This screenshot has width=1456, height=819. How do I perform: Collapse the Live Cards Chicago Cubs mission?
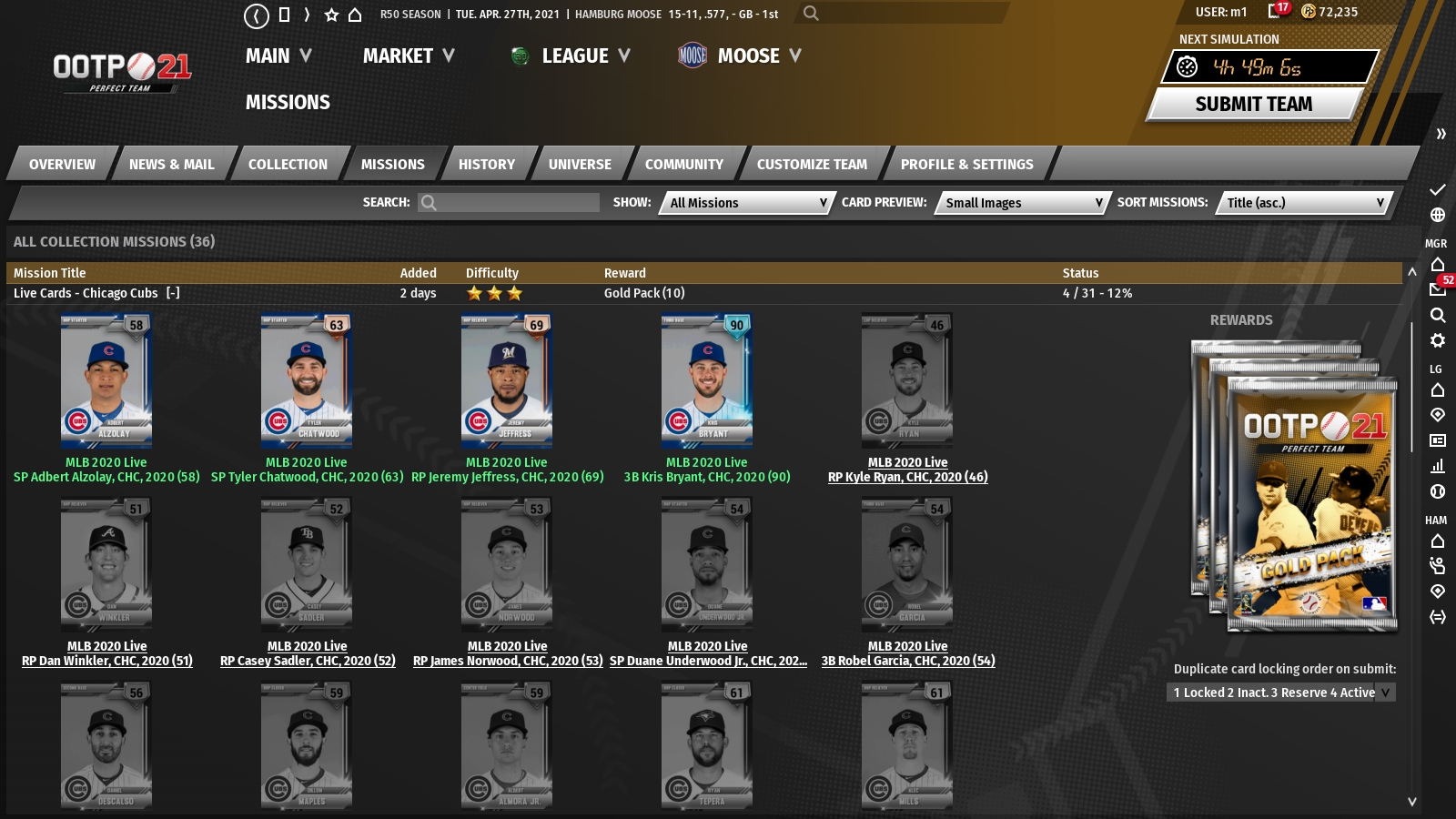pos(173,293)
